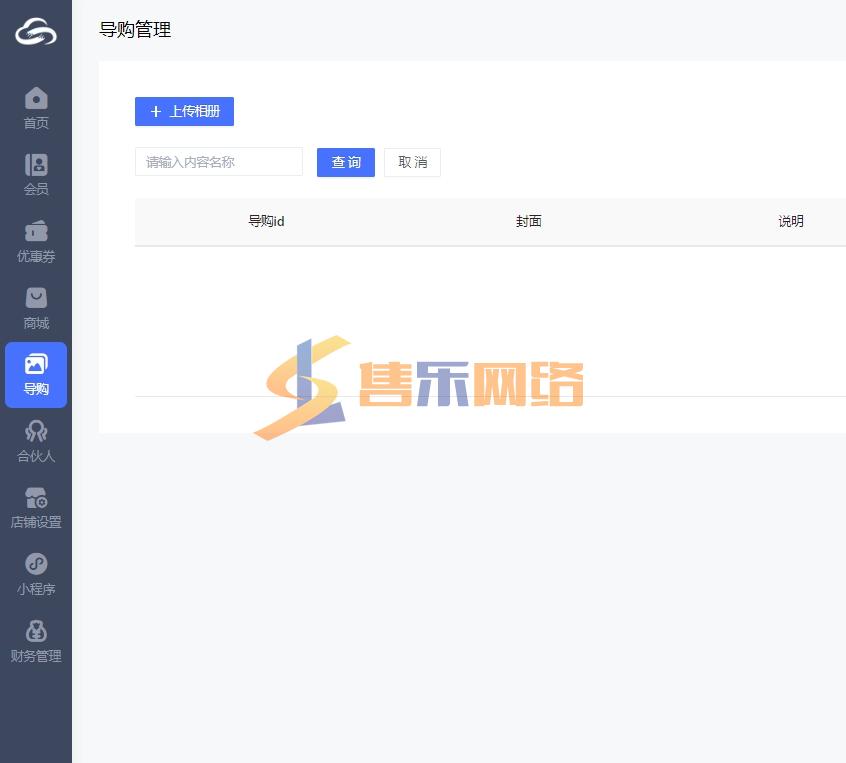Open the 首页 home icon
The image size is (846, 763).
tap(36, 98)
